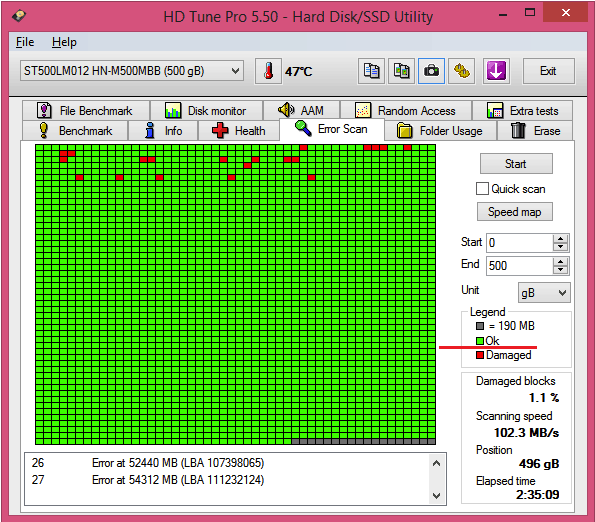The height and width of the screenshot is (522, 595).
Task: Click the camera save screenshot icon
Action: [431, 71]
